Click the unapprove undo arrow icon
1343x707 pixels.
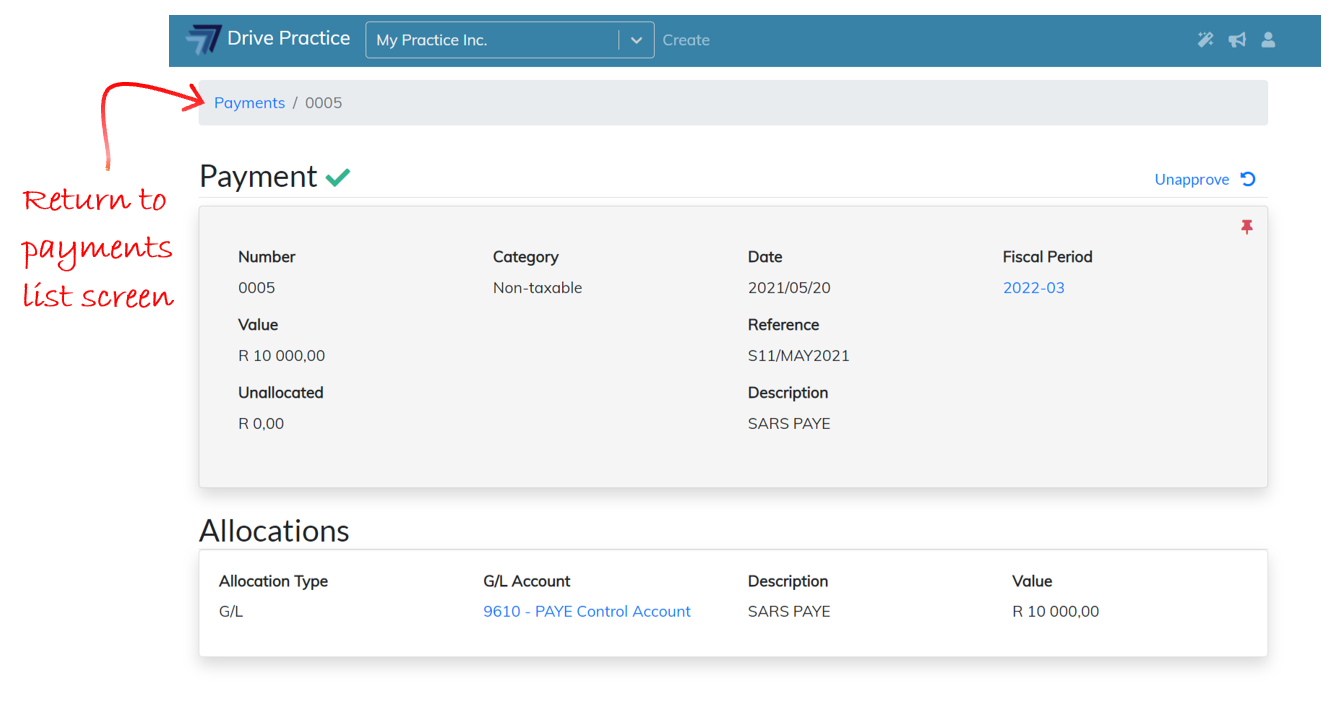1248,179
